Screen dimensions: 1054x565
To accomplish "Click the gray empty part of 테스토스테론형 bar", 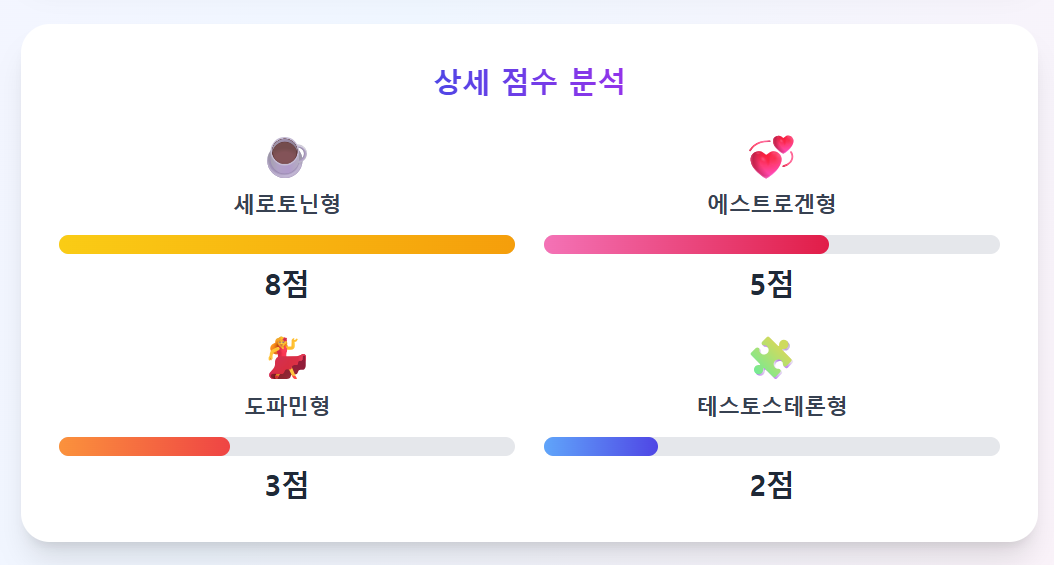I will pos(828,447).
